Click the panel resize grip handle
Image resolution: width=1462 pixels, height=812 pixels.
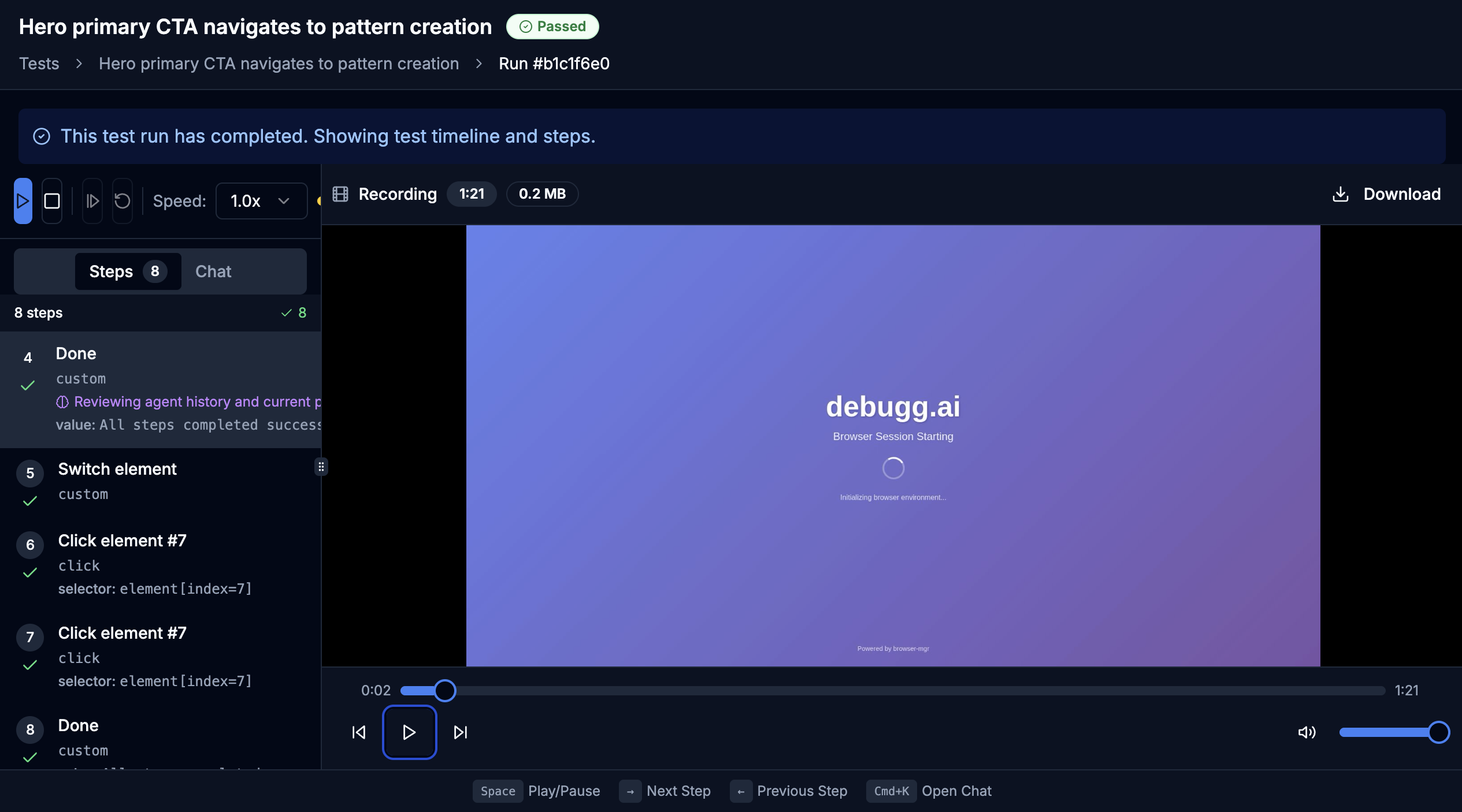click(321, 467)
